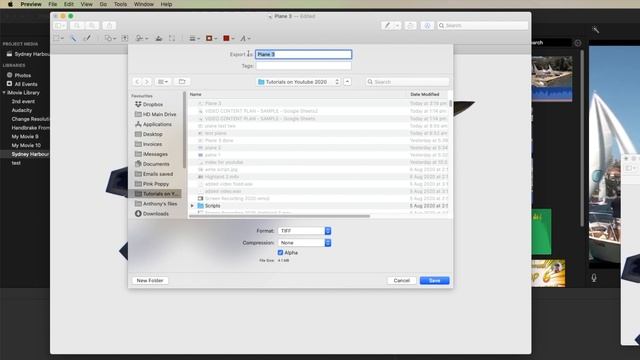The width and height of the screenshot is (640, 360).
Task: Open the File menu
Action: [53, 4]
